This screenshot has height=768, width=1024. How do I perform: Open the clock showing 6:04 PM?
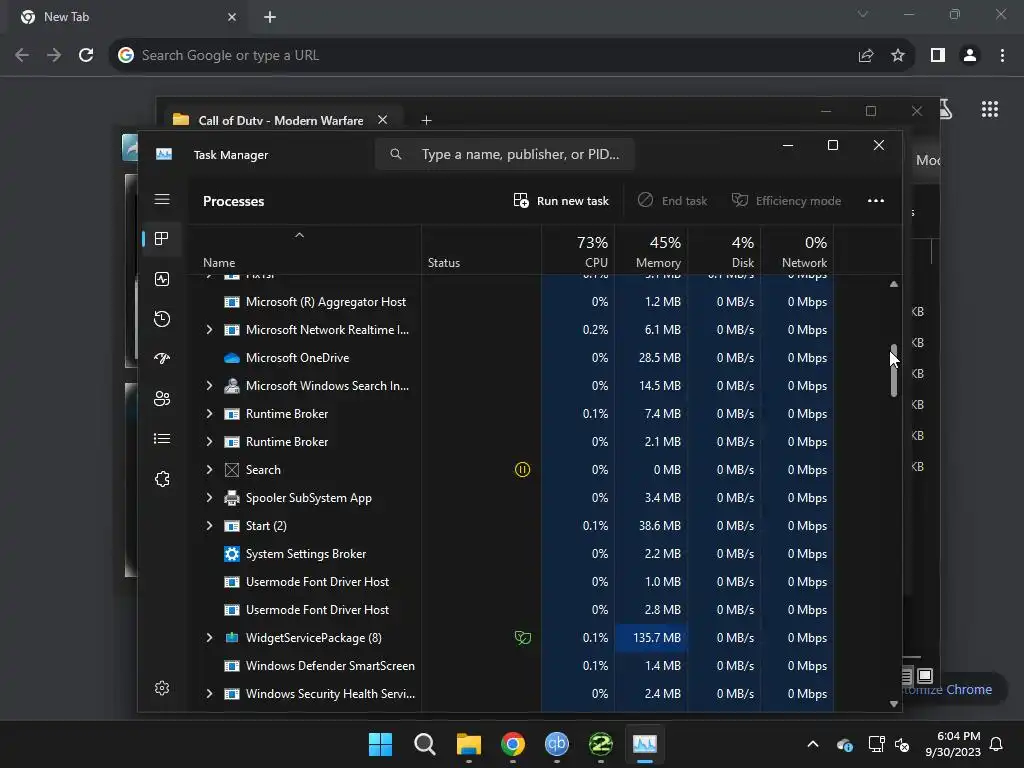pos(953,744)
